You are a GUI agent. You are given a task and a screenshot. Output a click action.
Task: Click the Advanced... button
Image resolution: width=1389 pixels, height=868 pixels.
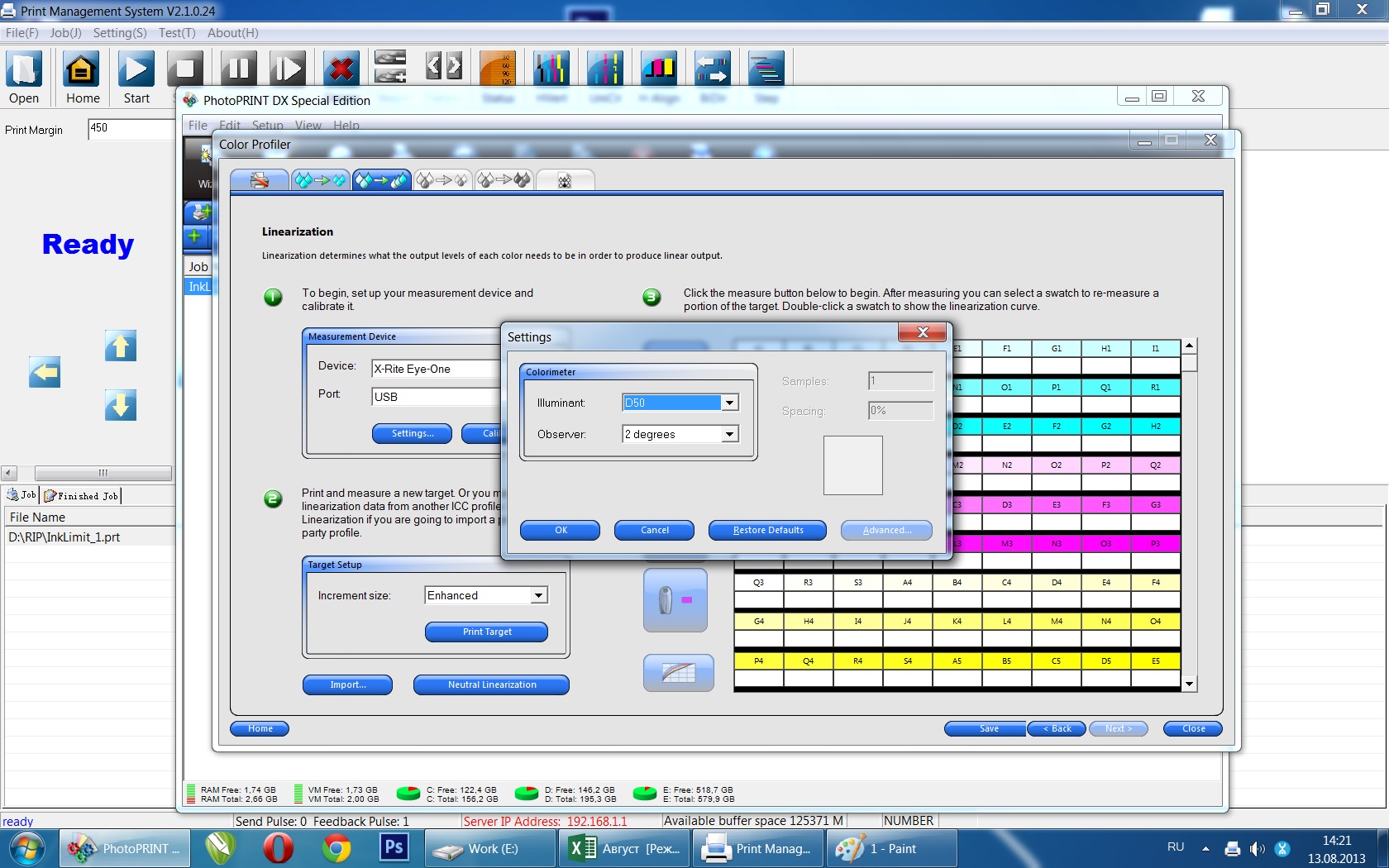tap(886, 530)
